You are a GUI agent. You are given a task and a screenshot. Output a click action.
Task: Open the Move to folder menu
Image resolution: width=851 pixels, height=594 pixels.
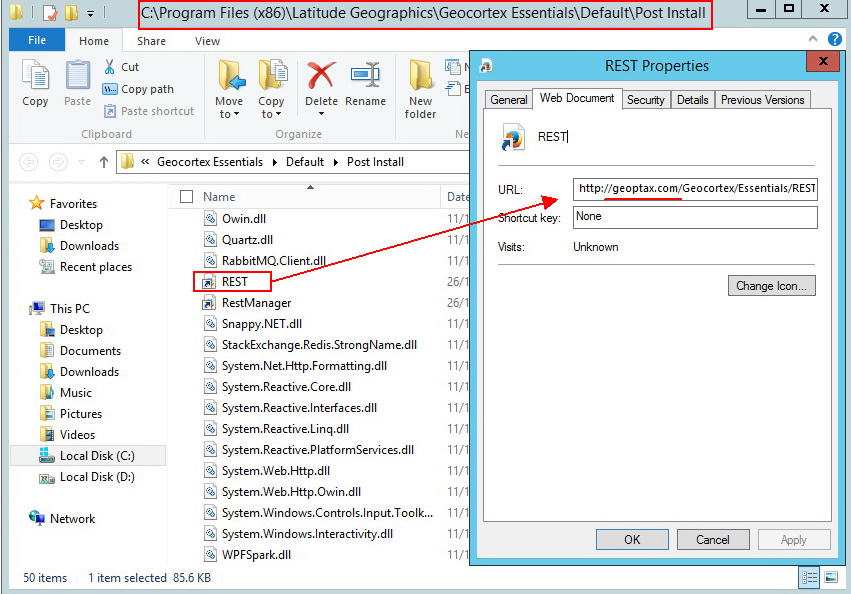(229, 89)
